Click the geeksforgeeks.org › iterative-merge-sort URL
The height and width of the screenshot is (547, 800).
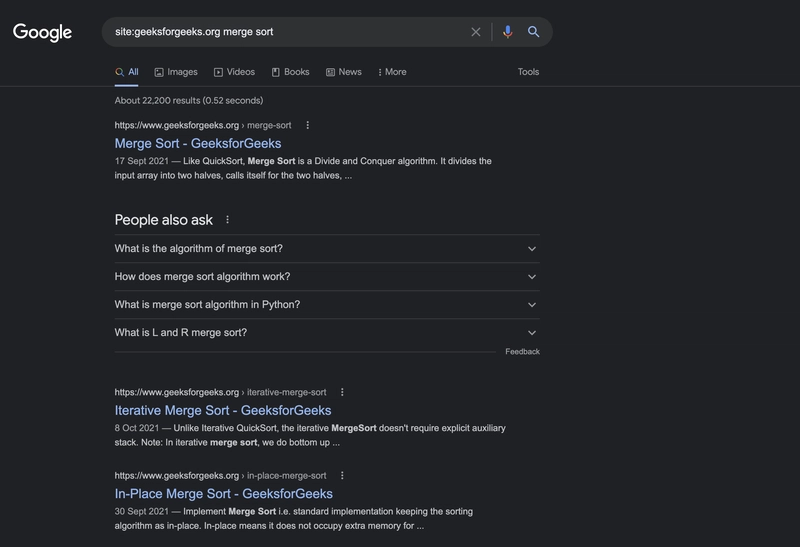click(x=220, y=392)
